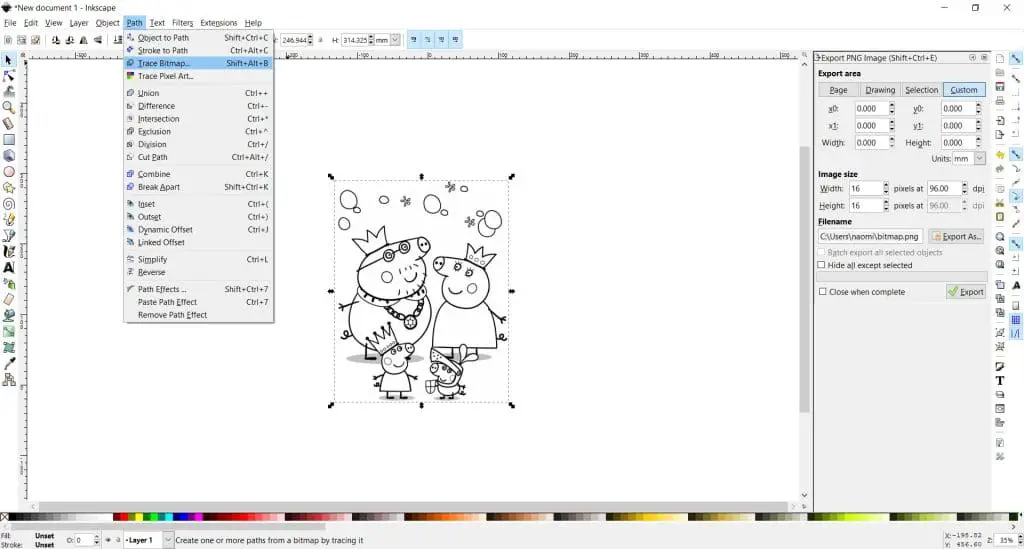Open the Filters menu
The image size is (1024, 549).
(182, 23)
